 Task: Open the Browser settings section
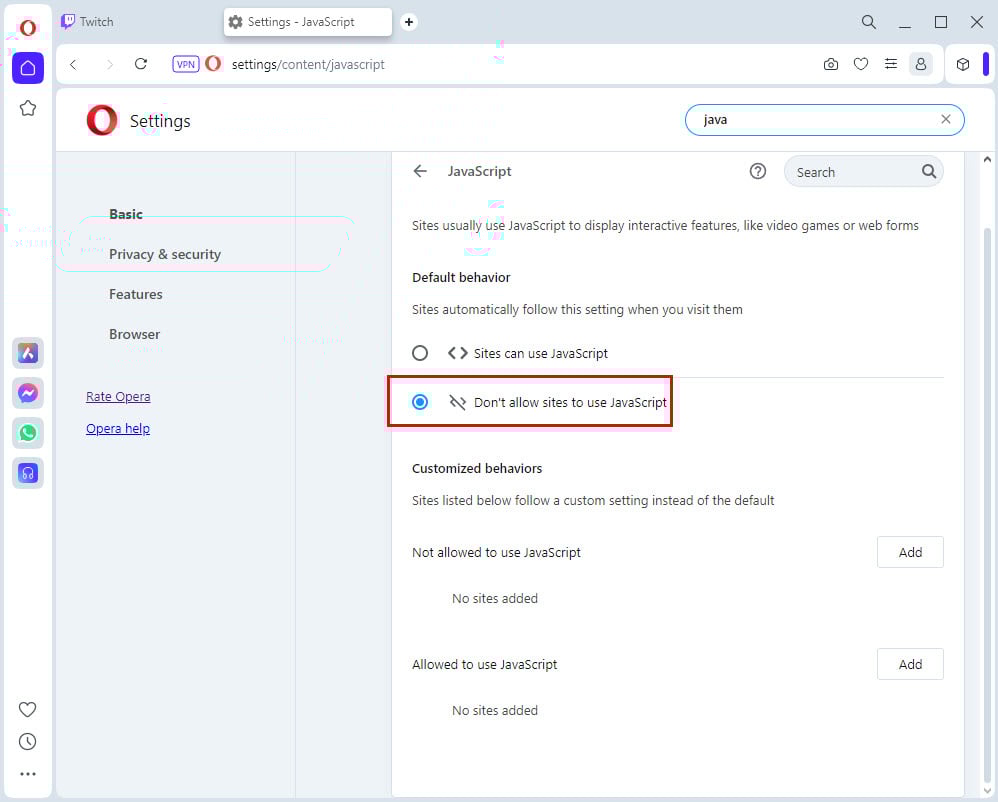click(134, 335)
